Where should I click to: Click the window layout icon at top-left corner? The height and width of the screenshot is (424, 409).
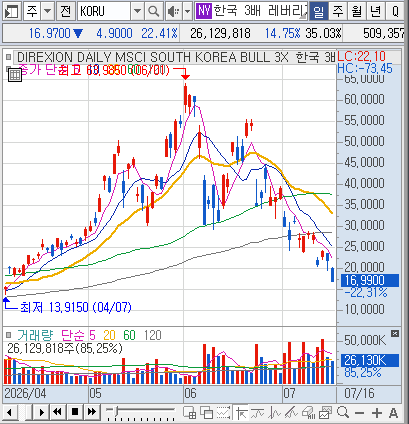(11, 11)
